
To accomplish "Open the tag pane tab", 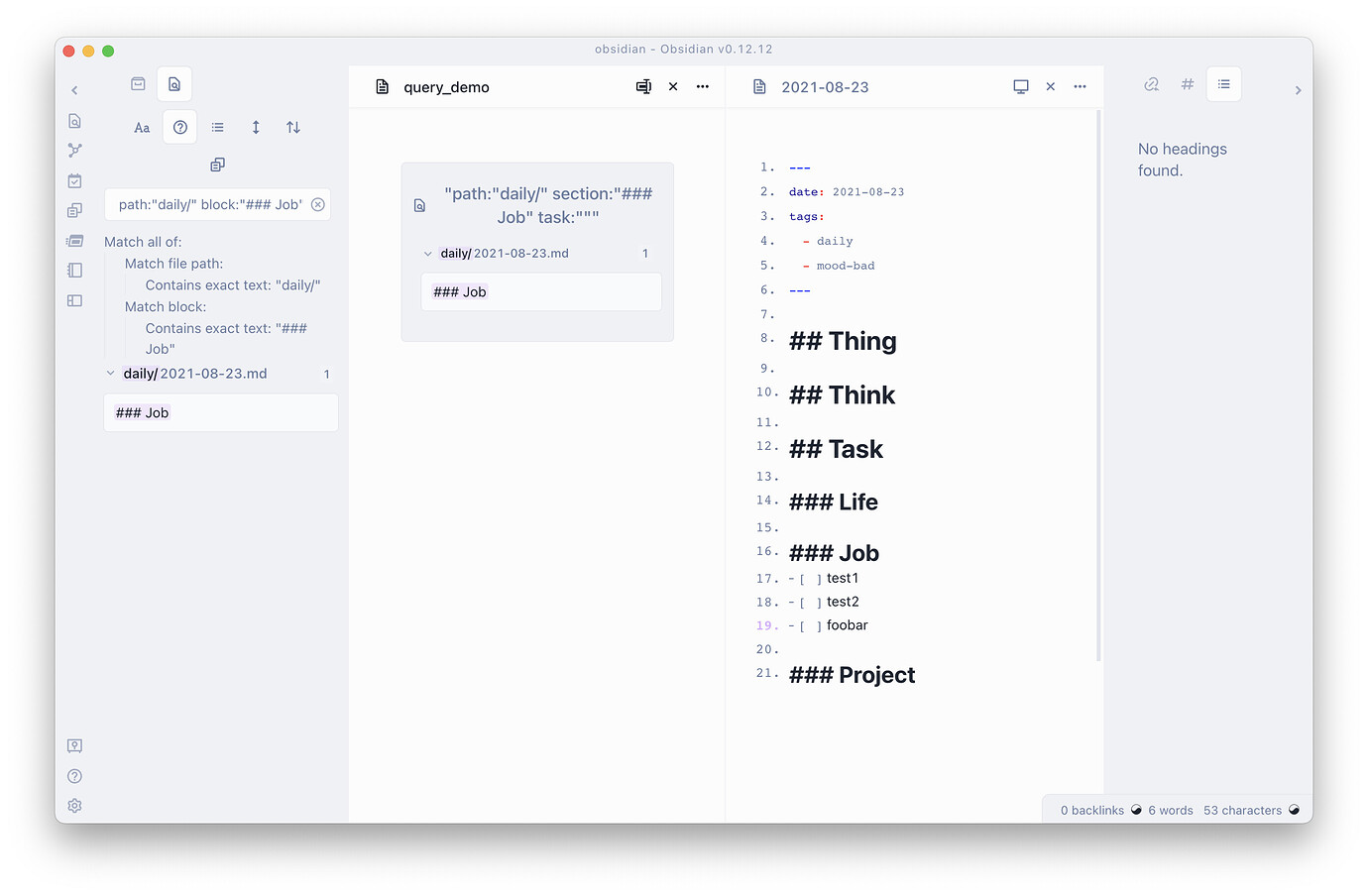I will (1188, 84).
